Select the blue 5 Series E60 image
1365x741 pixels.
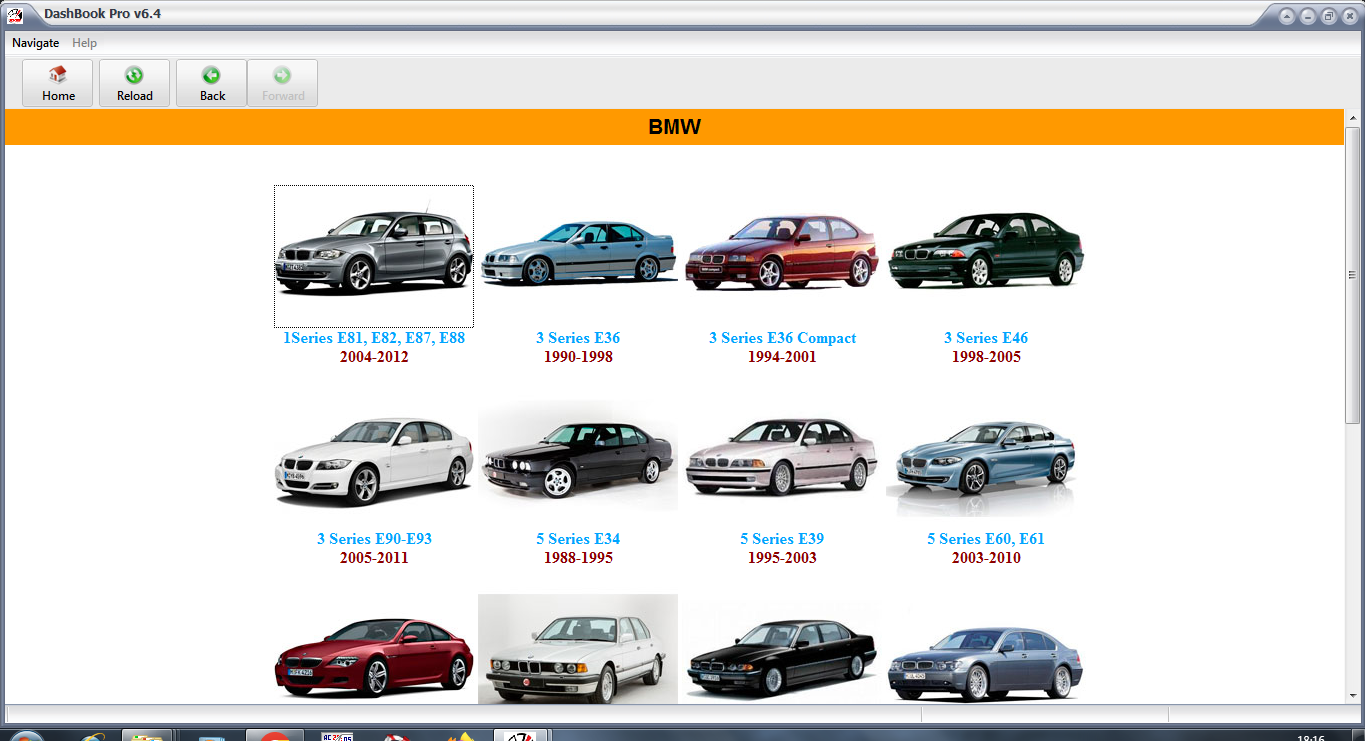[x=986, y=461]
